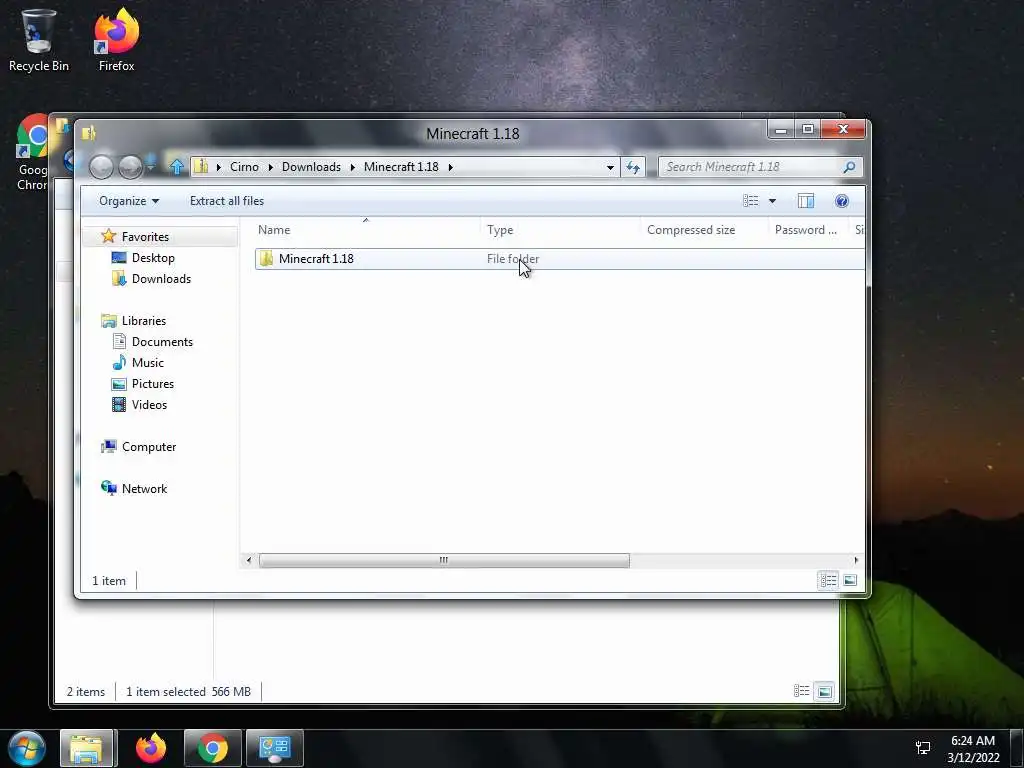Select the Minecraft 1.18 folder row
The width and height of the screenshot is (1024, 768).
pos(560,259)
